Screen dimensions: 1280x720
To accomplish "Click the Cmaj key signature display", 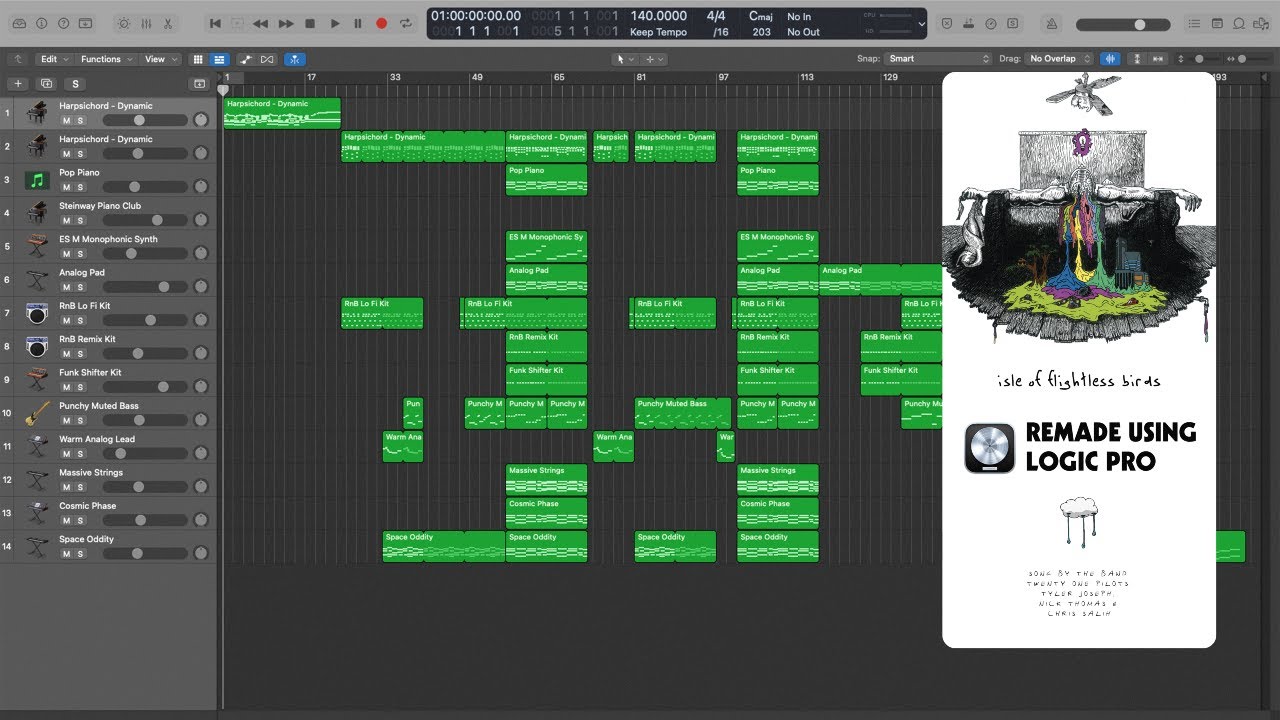I will tap(760, 16).
